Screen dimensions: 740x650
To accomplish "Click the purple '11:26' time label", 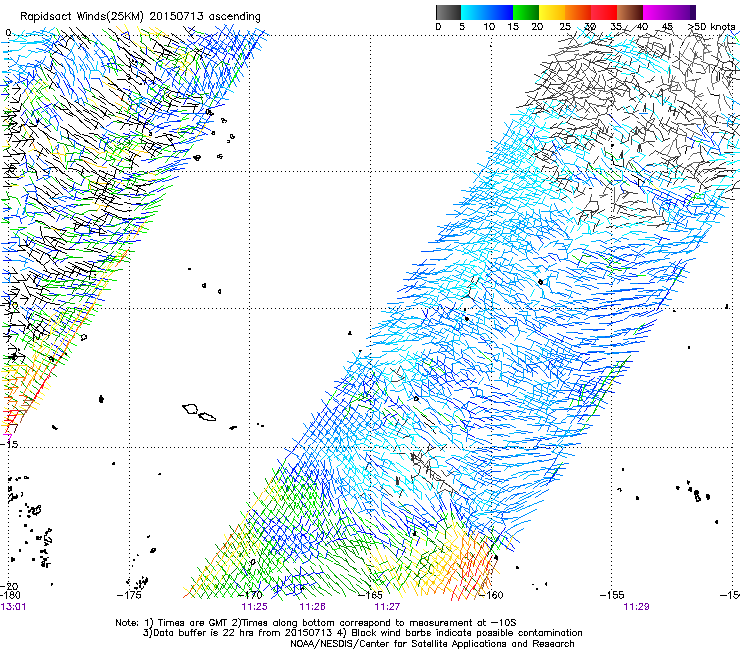I will point(312,607).
